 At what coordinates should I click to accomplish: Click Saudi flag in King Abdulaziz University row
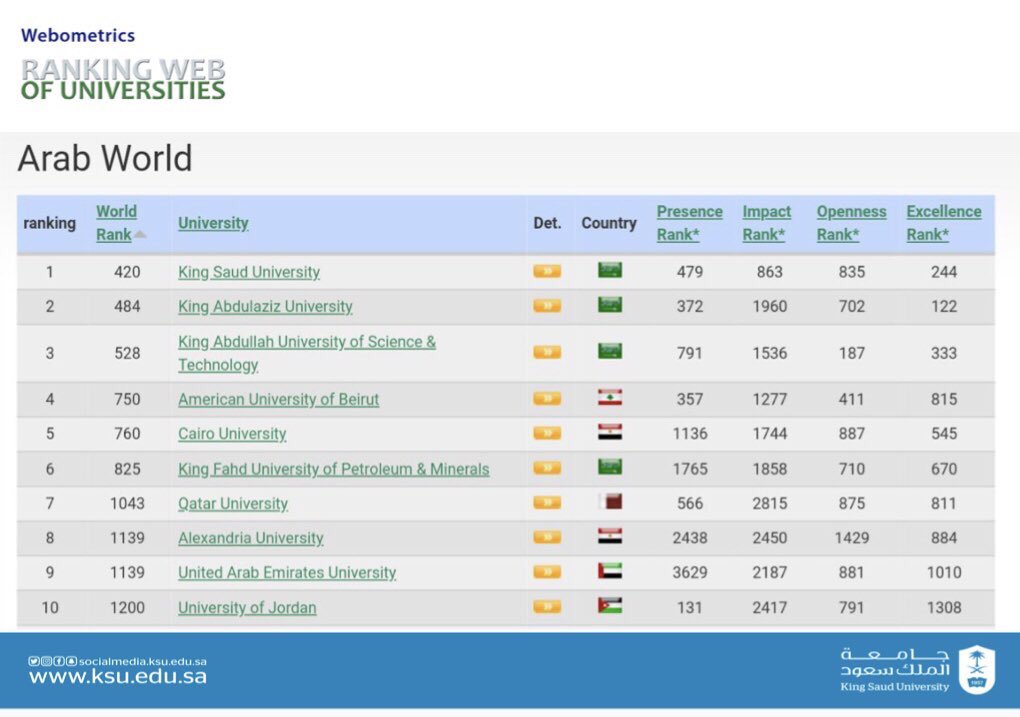[x=610, y=304]
